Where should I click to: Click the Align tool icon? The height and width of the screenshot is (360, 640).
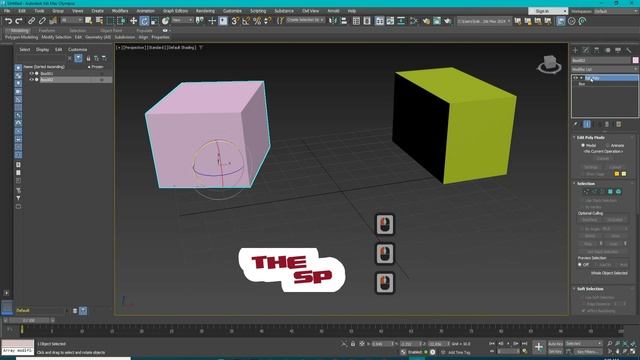click(x=344, y=21)
